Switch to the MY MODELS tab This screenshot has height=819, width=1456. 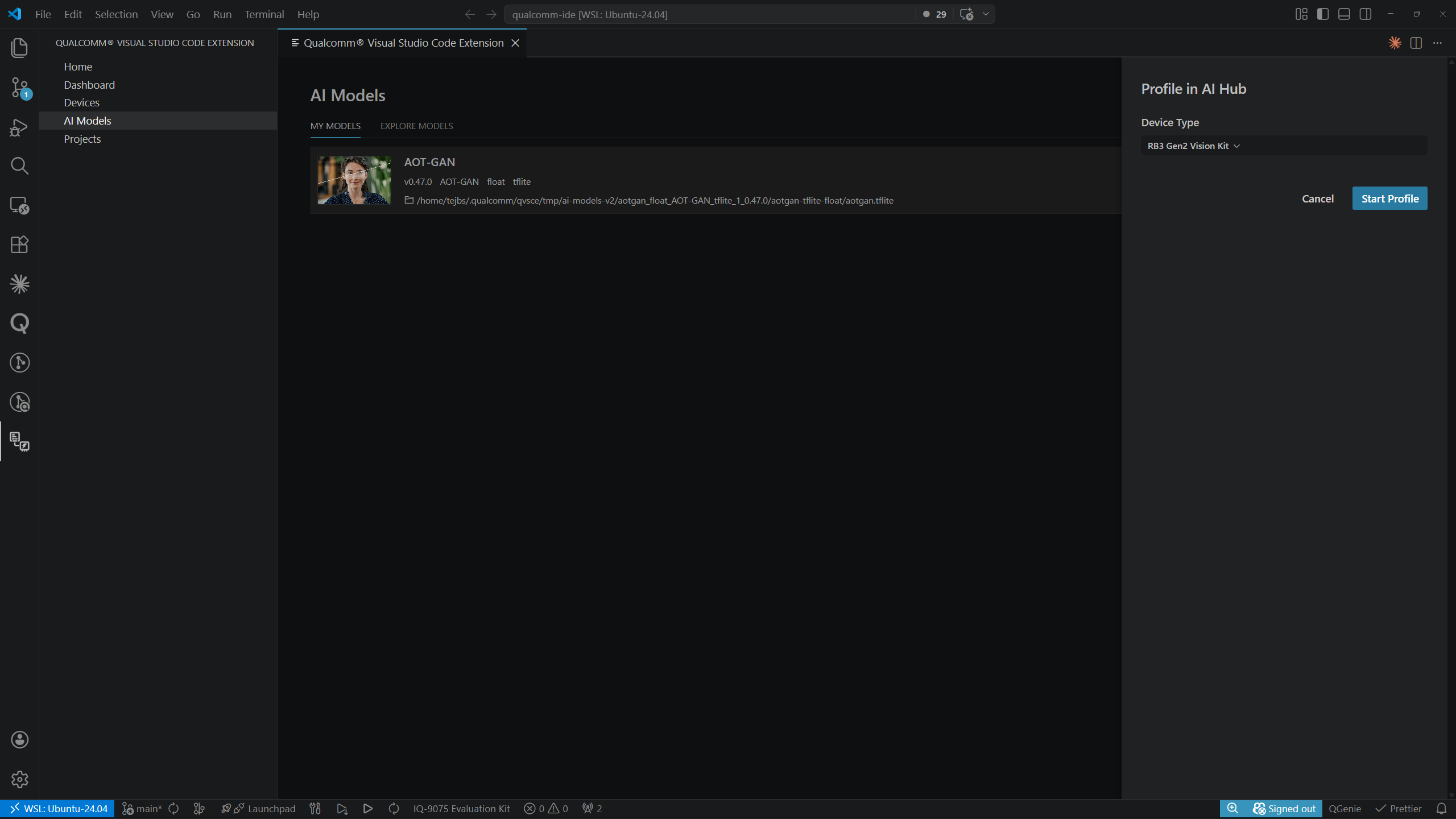336,126
